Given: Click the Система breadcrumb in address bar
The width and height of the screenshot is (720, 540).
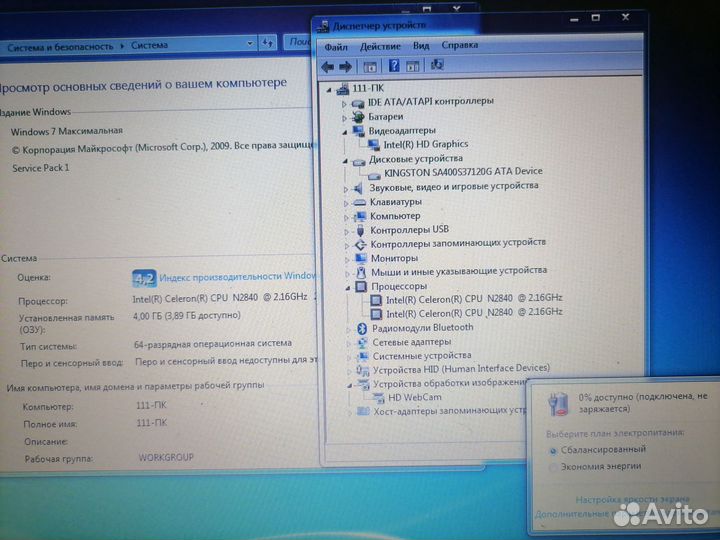Looking at the screenshot, I should (x=149, y=45).
